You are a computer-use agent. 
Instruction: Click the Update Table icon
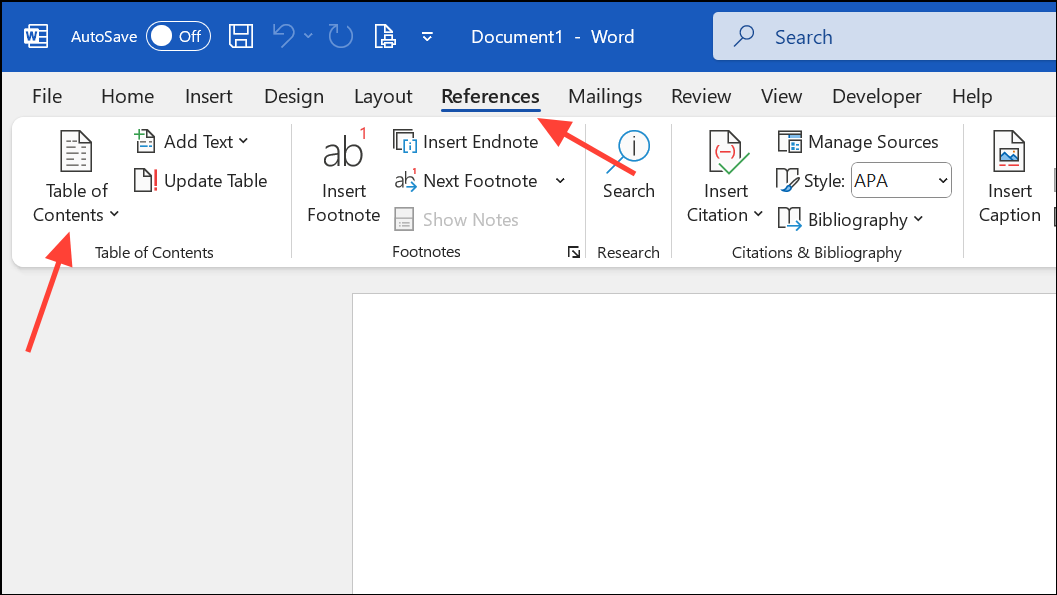click(x=146, y=181)
